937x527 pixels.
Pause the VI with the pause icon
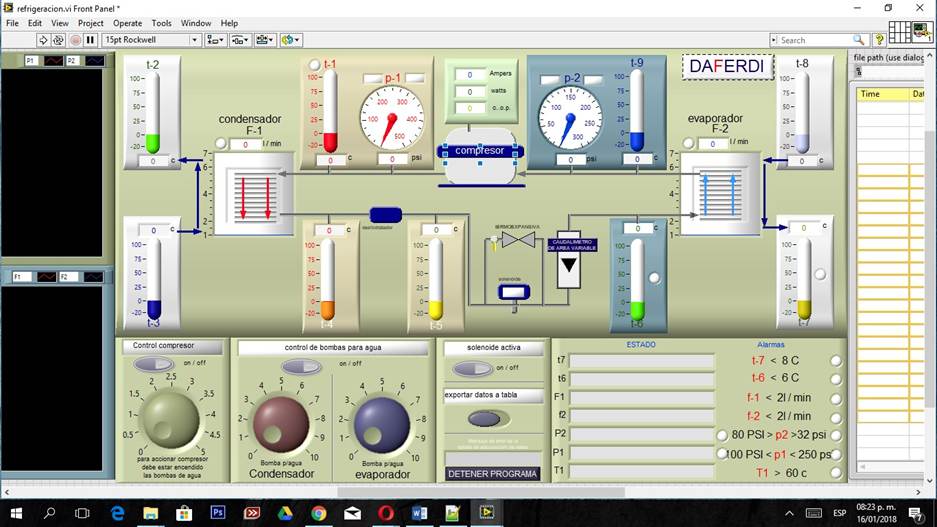(x=90, y=40)
